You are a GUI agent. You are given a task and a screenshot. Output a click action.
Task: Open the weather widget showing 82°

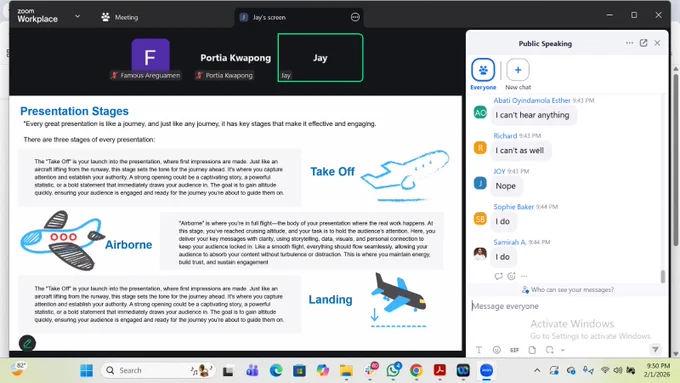tap(18, 370)
